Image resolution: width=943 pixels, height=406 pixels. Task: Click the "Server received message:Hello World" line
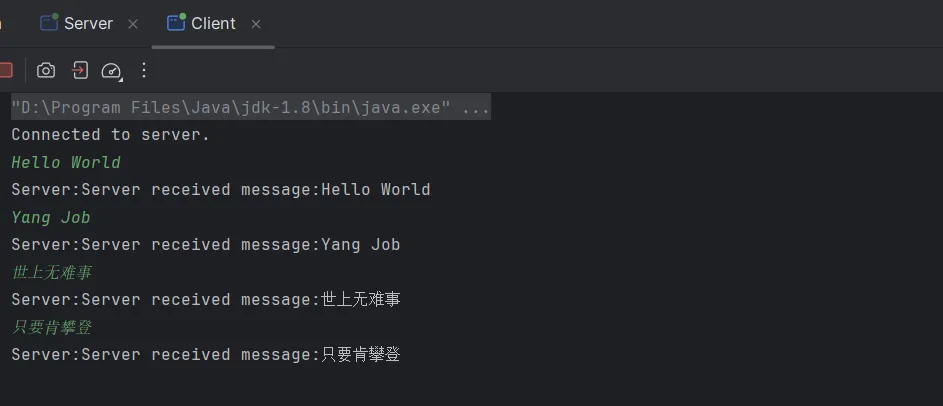(220, 190)
